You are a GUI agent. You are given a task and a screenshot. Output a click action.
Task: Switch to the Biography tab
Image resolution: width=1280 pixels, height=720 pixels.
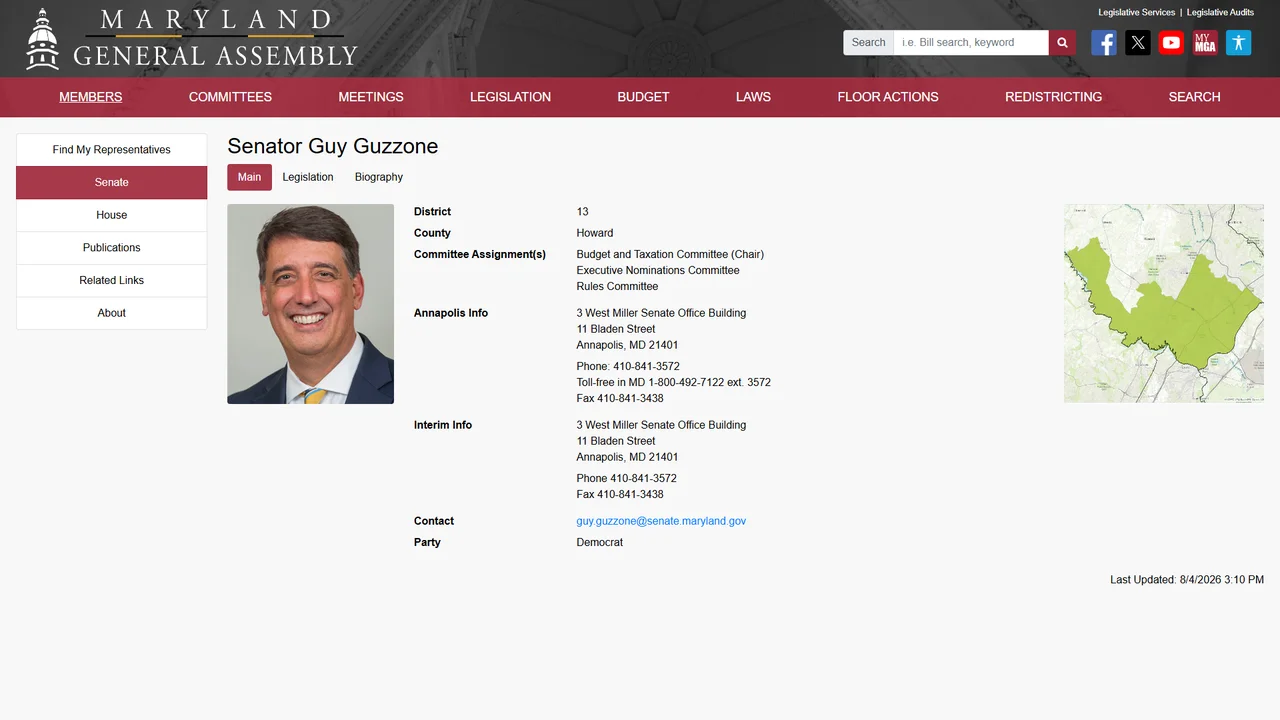(379, 177)
